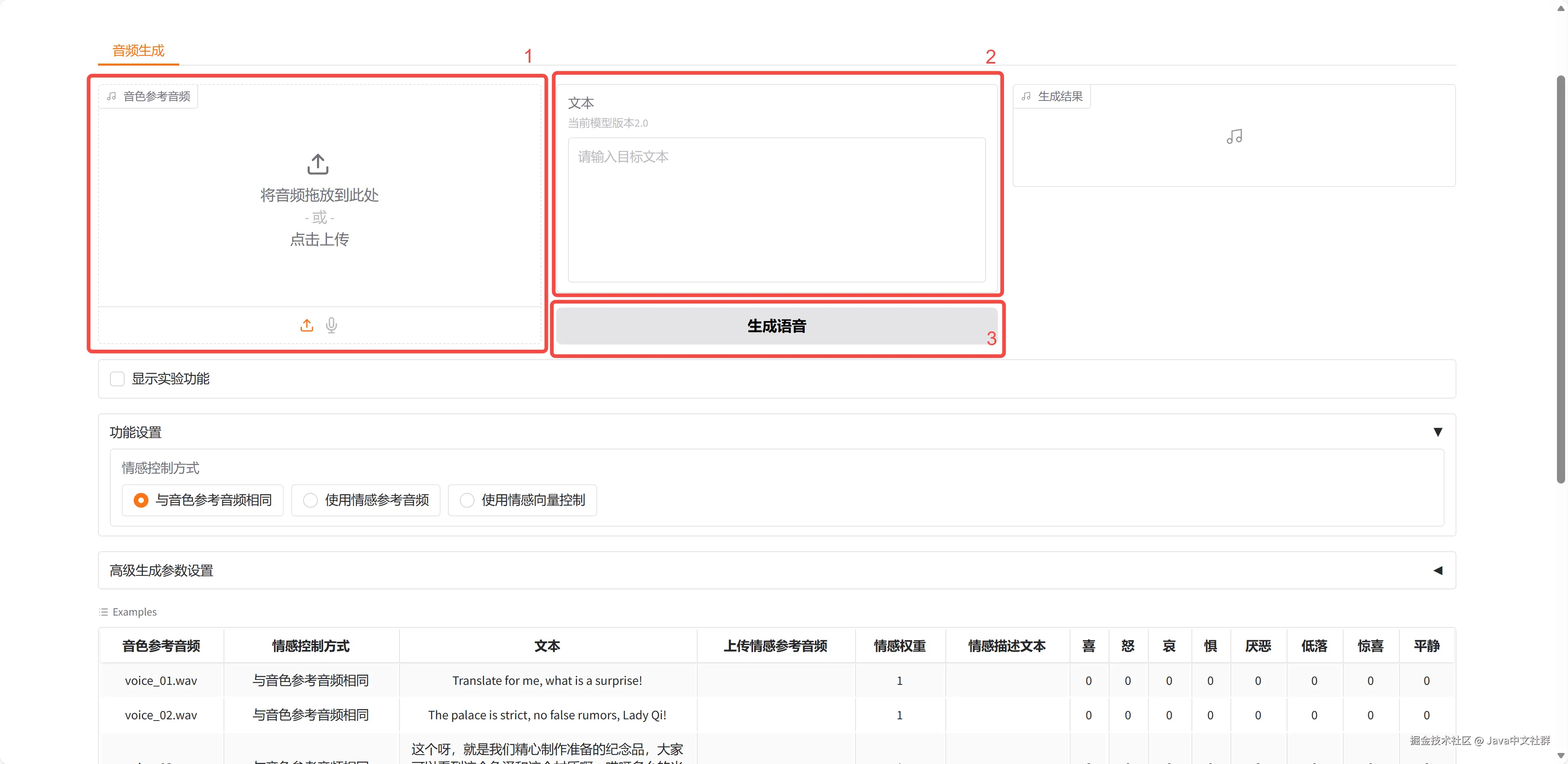The width and height of the screenshot is (1568, 764).
Task: Select the voice_01.wav example row
Action: [x=161, y=681]
